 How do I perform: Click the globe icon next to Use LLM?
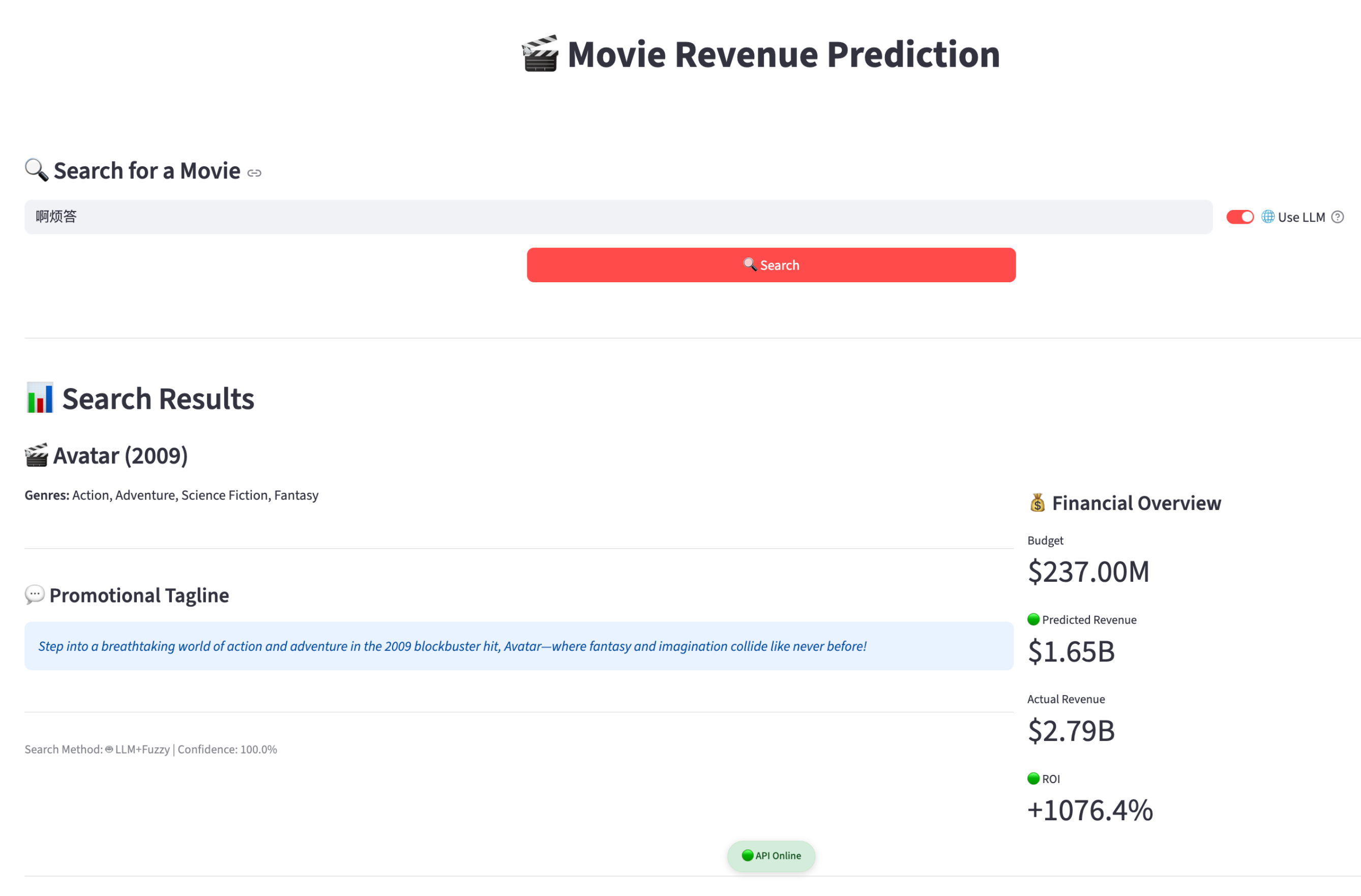coord(1267,217)
